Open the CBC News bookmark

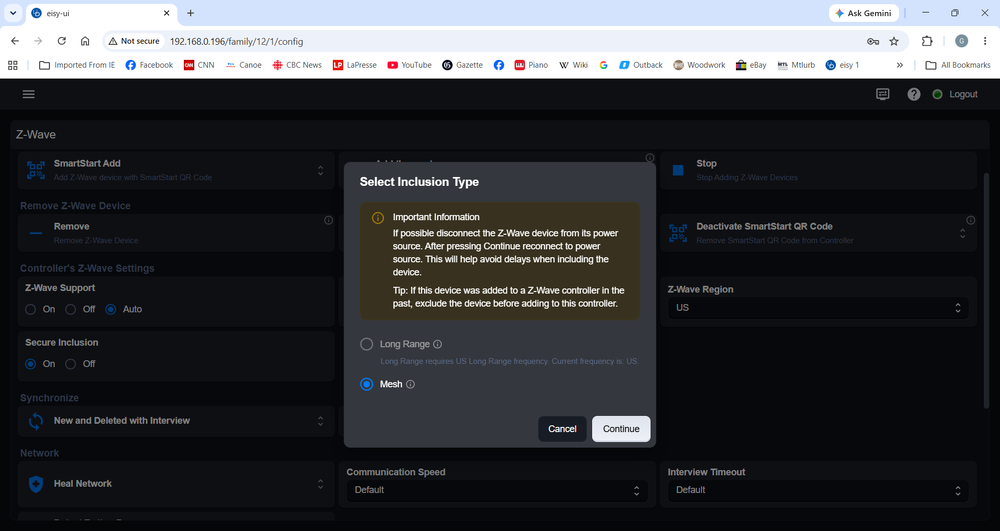click(x=297, y=65)
